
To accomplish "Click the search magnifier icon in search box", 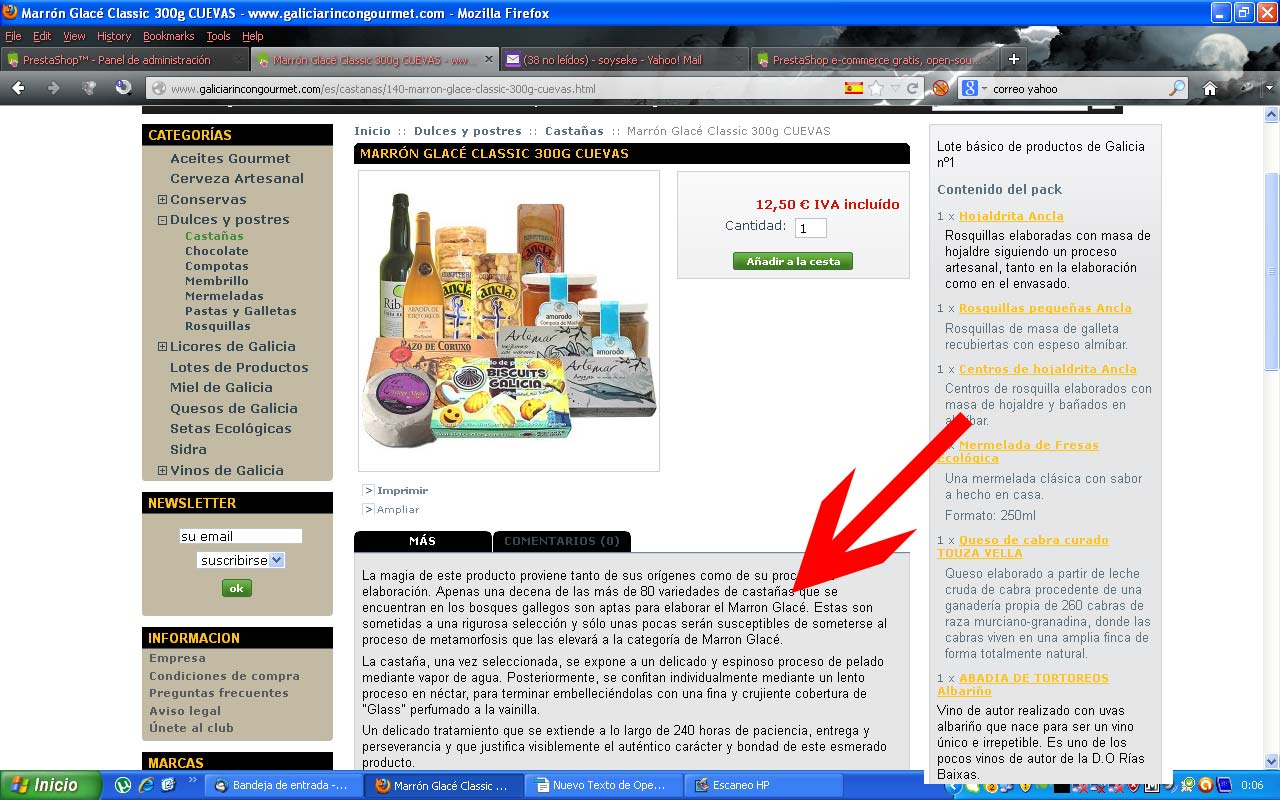I will [1177, 88].
